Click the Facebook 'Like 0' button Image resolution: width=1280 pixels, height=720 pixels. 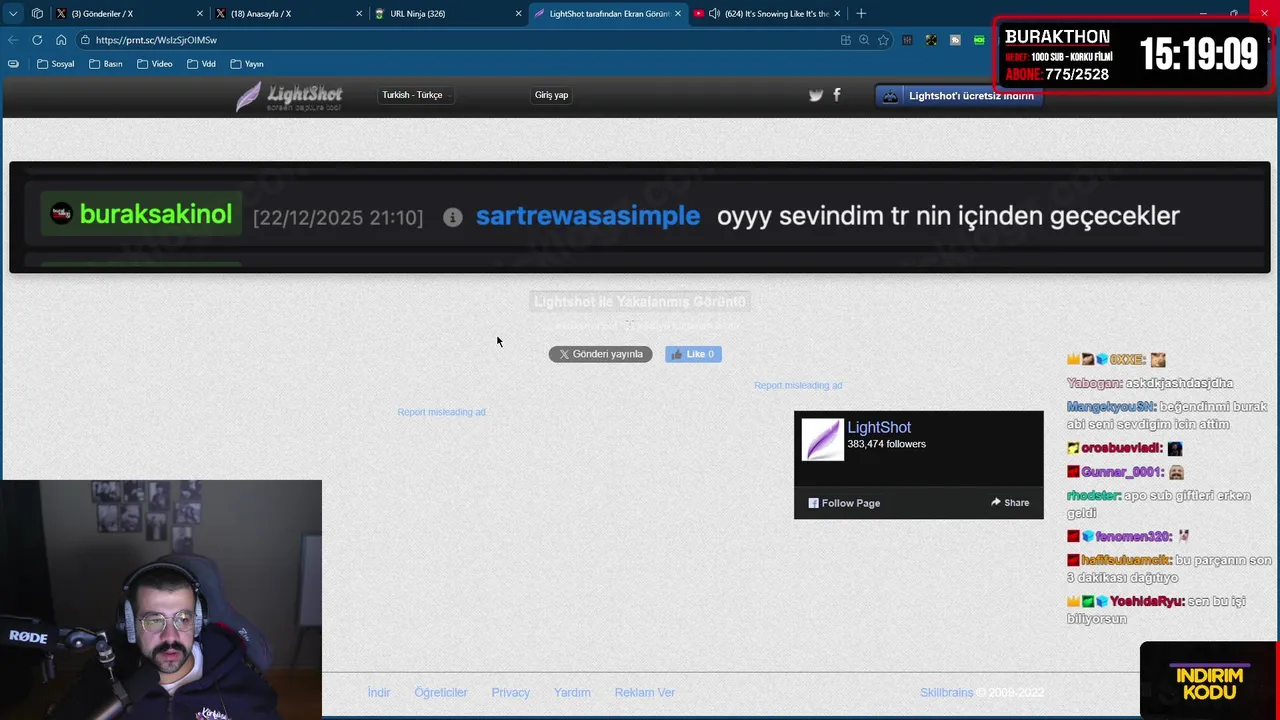point(693,354)
